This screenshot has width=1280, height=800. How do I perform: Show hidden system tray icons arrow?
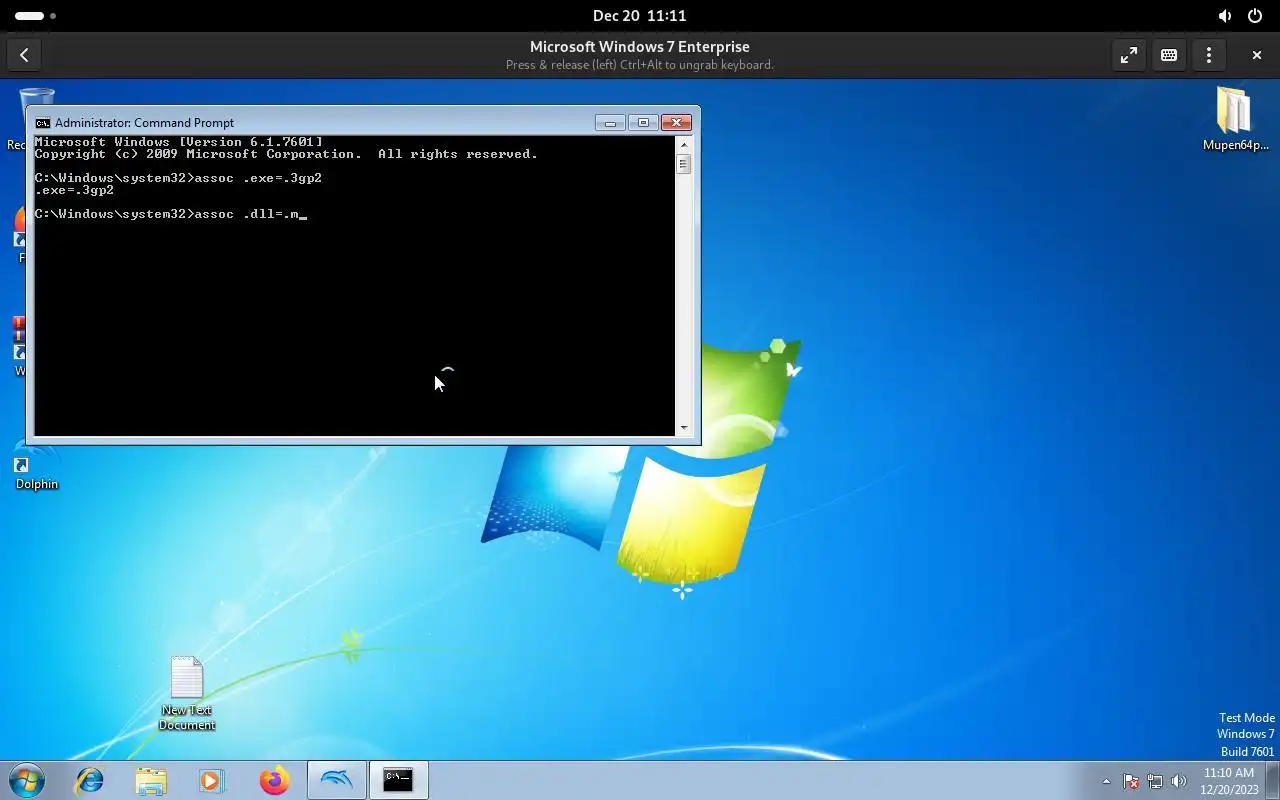(1106, 781)
